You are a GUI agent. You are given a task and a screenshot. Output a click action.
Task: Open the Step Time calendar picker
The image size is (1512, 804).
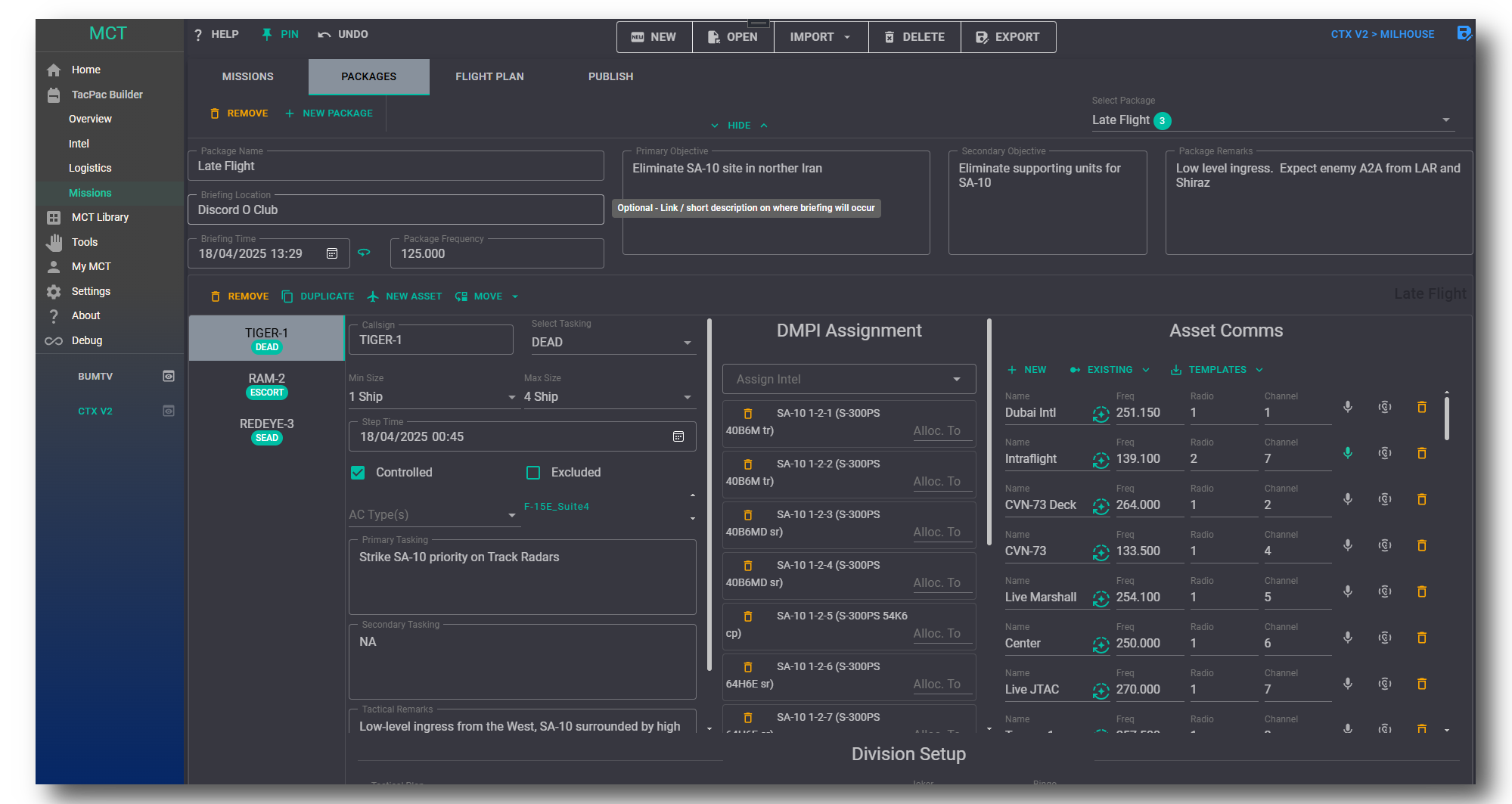(678, 436)
